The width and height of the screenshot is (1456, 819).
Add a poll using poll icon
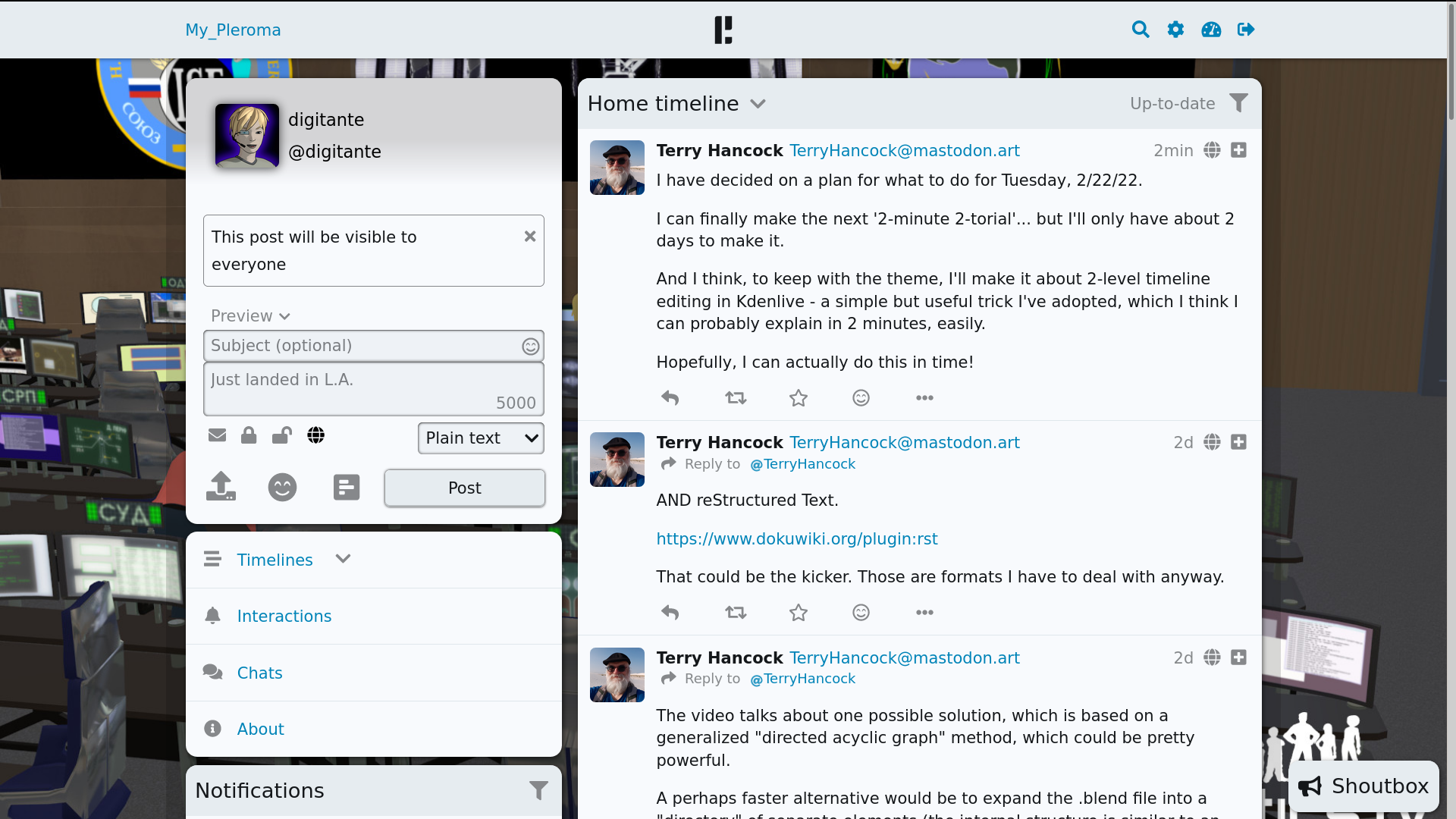(x=347, y=487)
